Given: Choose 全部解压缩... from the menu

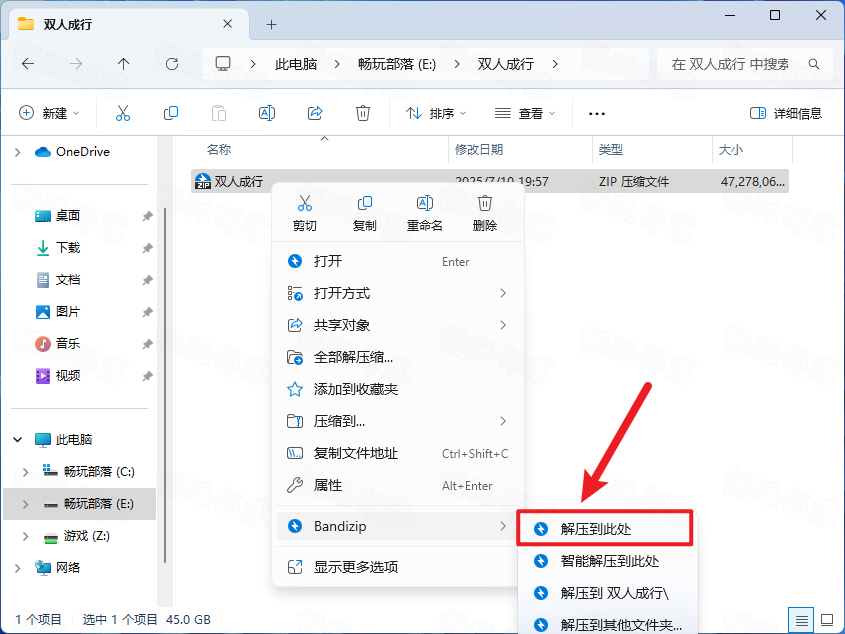Looking at the screenshot, I should [397, 357].
